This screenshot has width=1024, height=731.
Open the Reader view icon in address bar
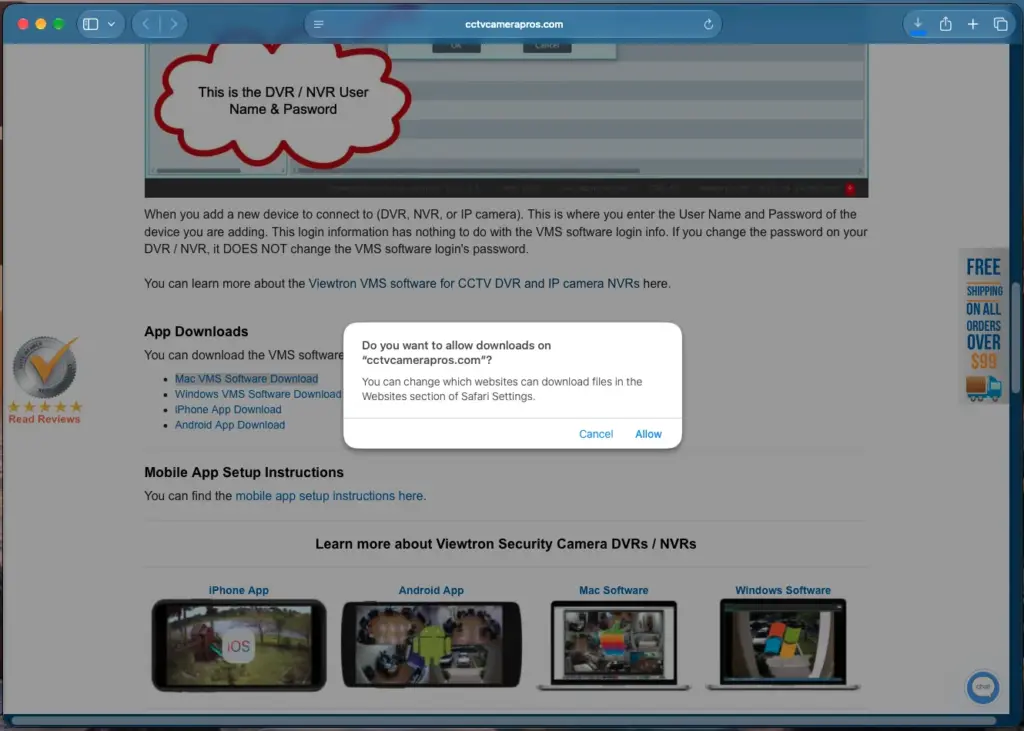click(x=319, y=24)
